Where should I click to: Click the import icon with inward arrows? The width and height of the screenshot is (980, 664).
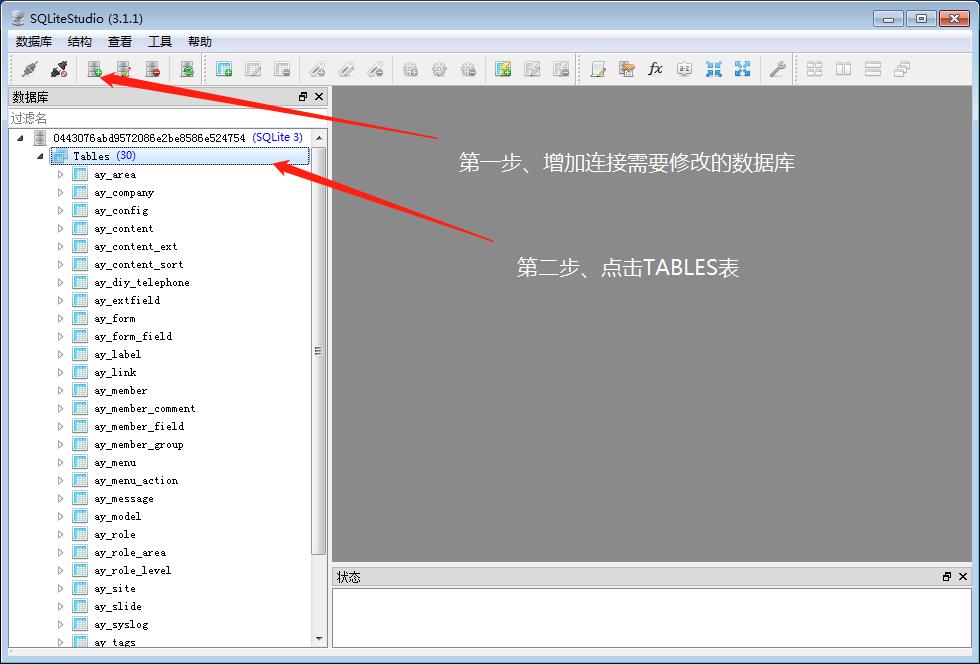(714, 69)
